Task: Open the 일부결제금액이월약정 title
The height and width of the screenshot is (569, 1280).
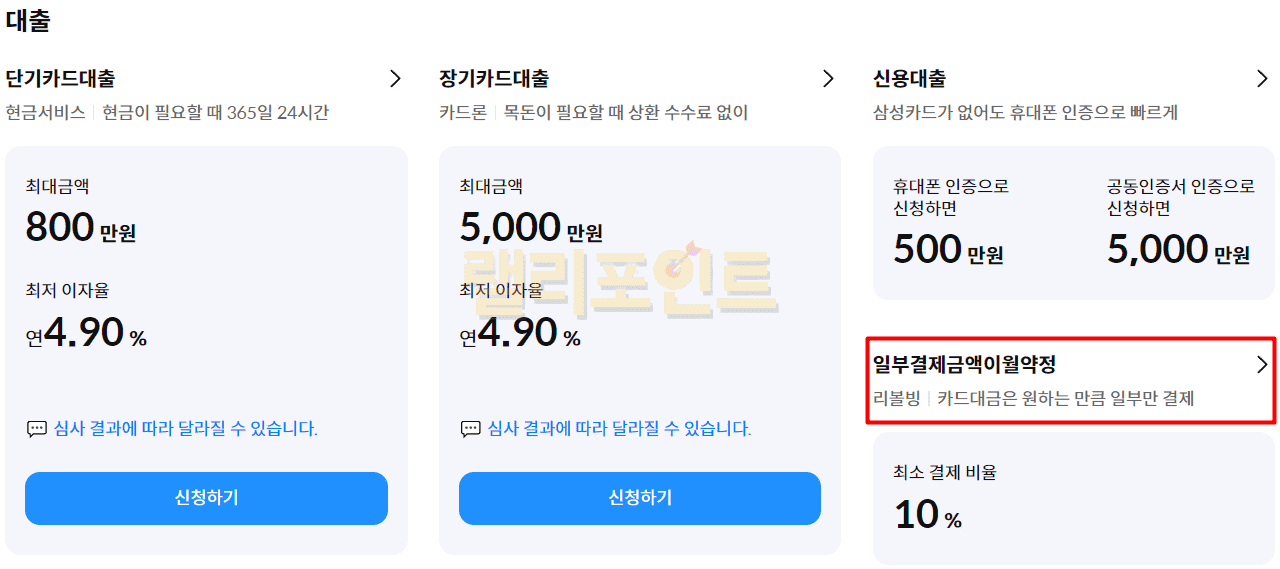Action: pyautogui.click(x=964, y=365)
